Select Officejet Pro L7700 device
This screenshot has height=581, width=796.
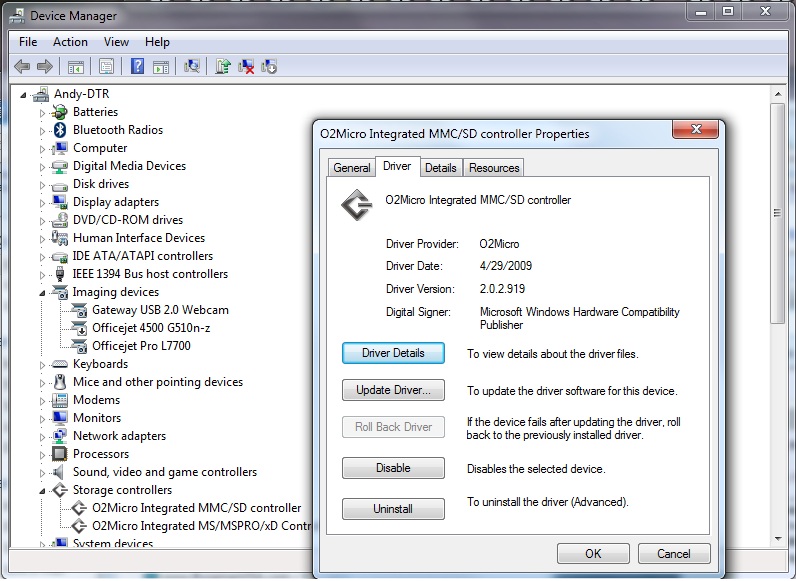click(x=141, y=346)
